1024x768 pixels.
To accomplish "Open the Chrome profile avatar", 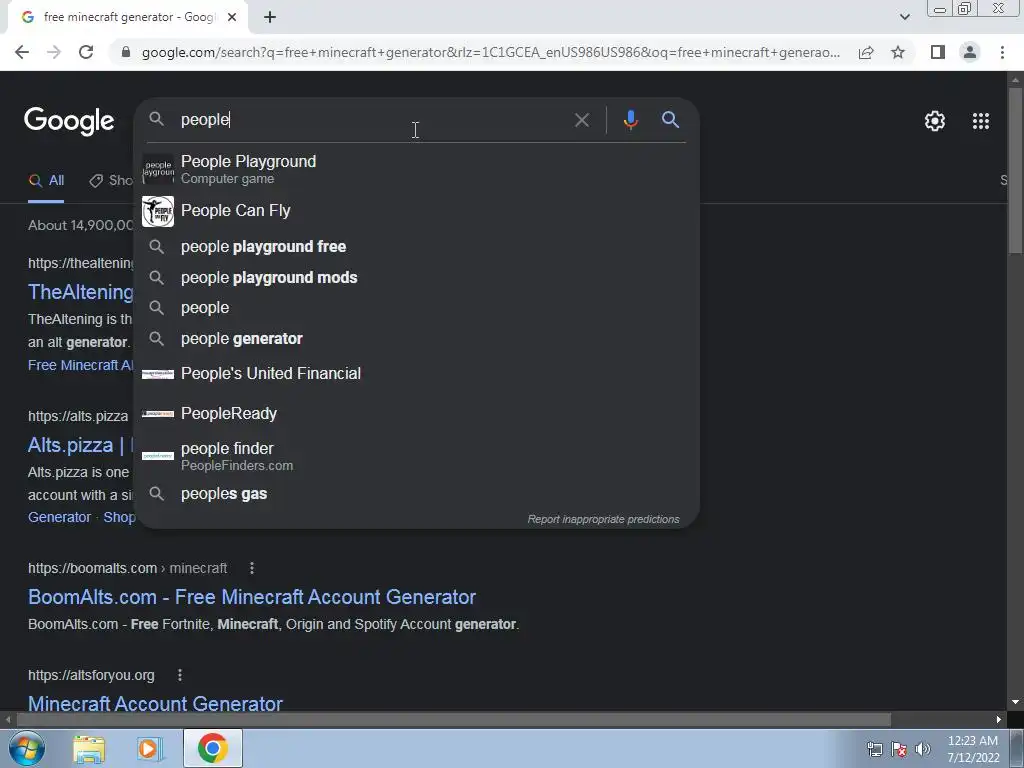I will pyautogui.click(x=970, y=52).
